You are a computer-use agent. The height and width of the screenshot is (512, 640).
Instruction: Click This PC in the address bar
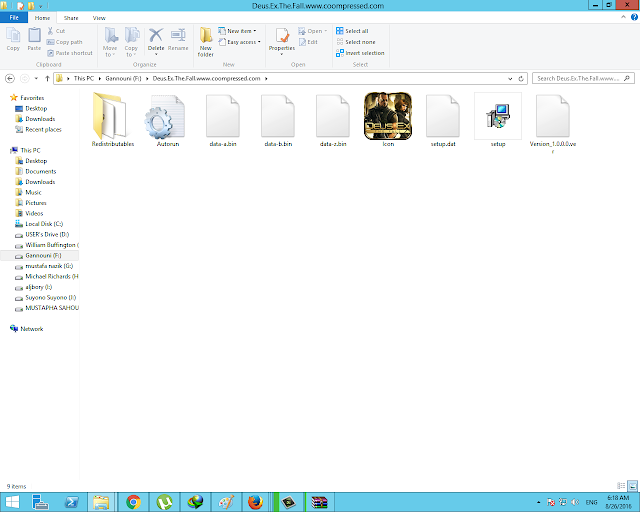pos(84,78)
